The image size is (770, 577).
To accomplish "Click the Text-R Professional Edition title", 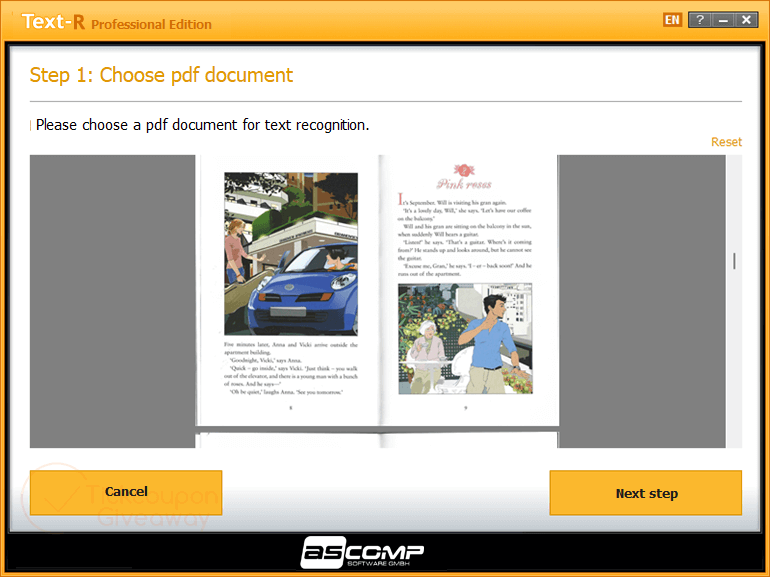I will click(117, 22).
